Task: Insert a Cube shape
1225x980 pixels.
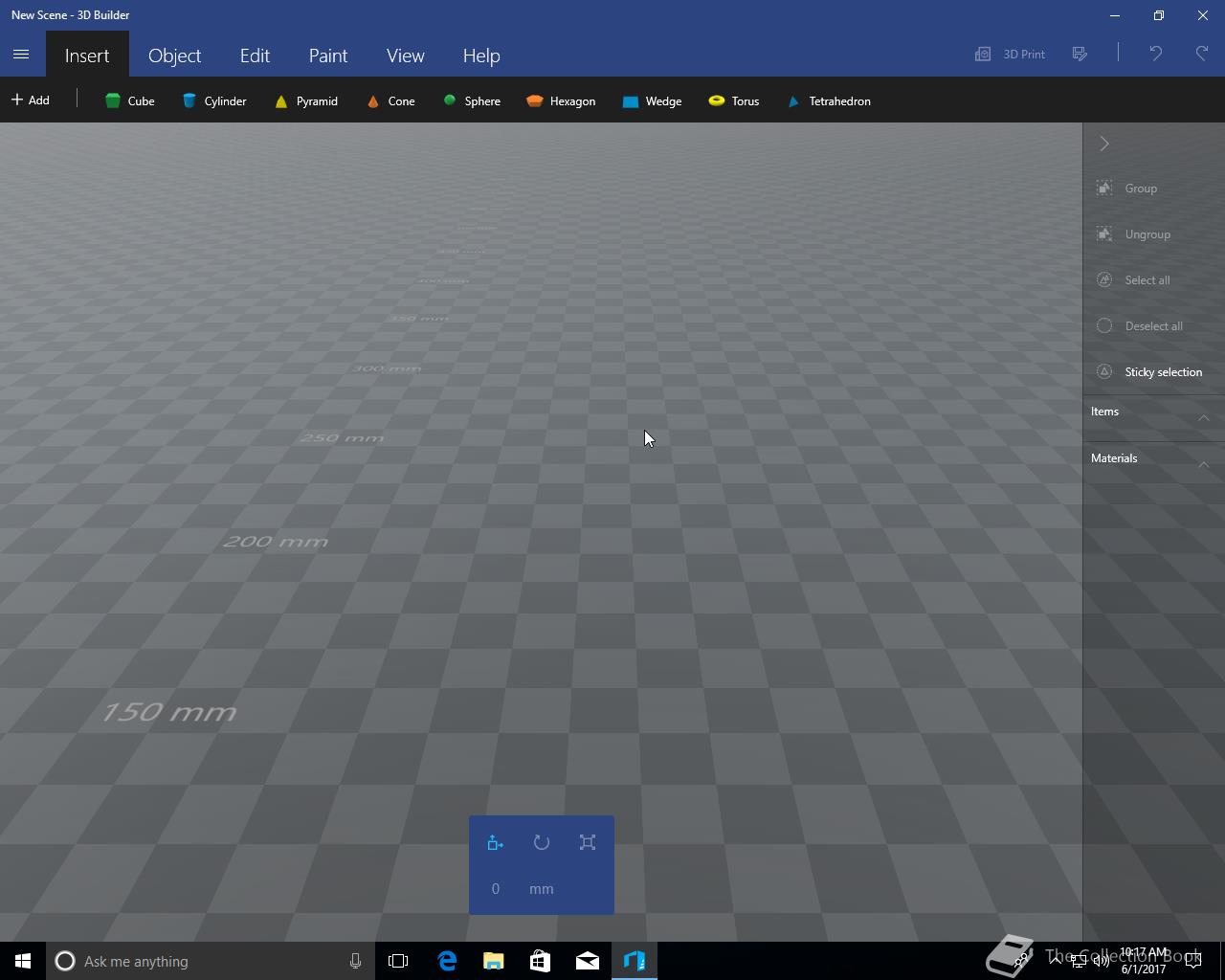Action: point(129,100)
